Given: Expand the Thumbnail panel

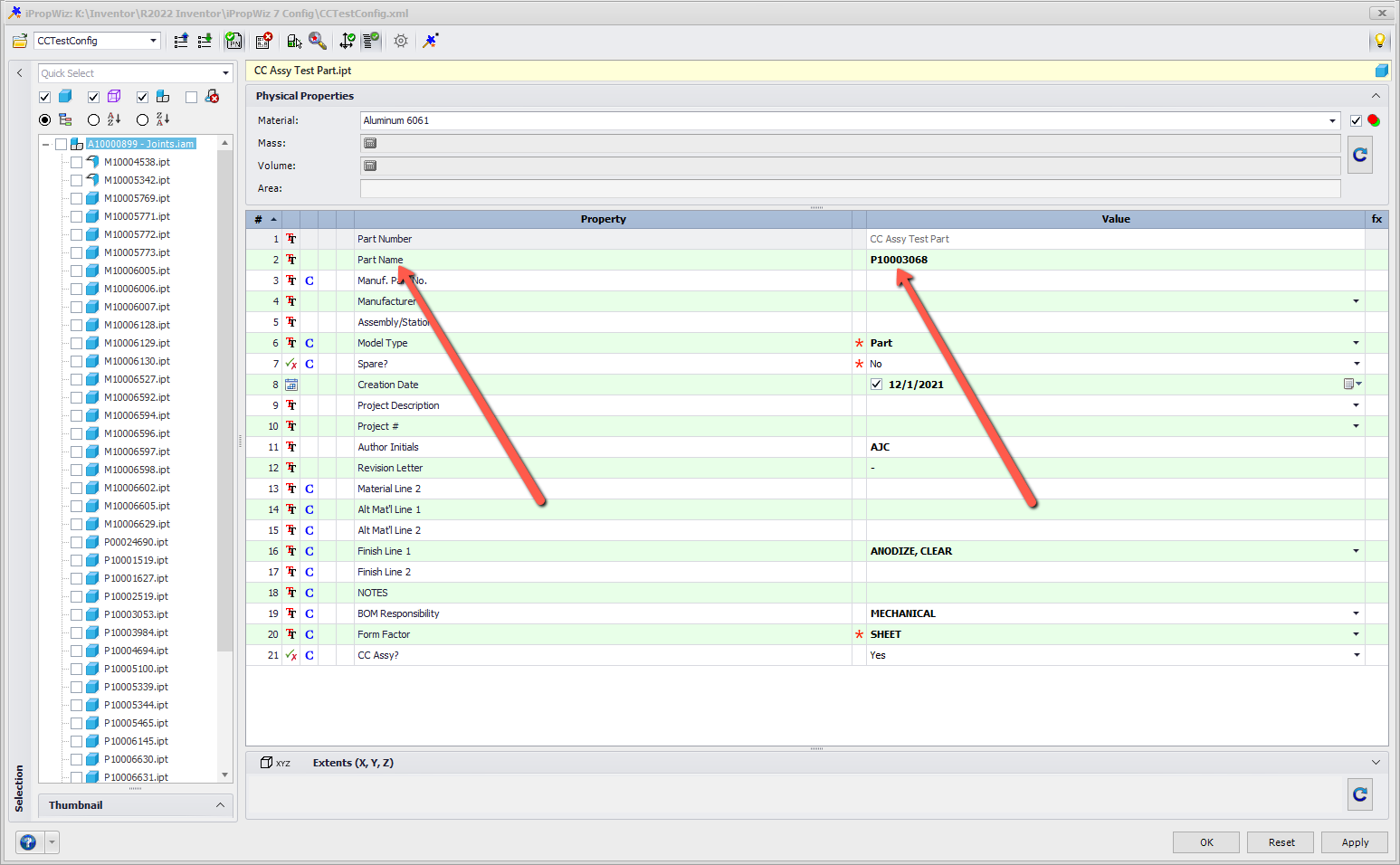Looking at the screenshot, I should [220, 804].
